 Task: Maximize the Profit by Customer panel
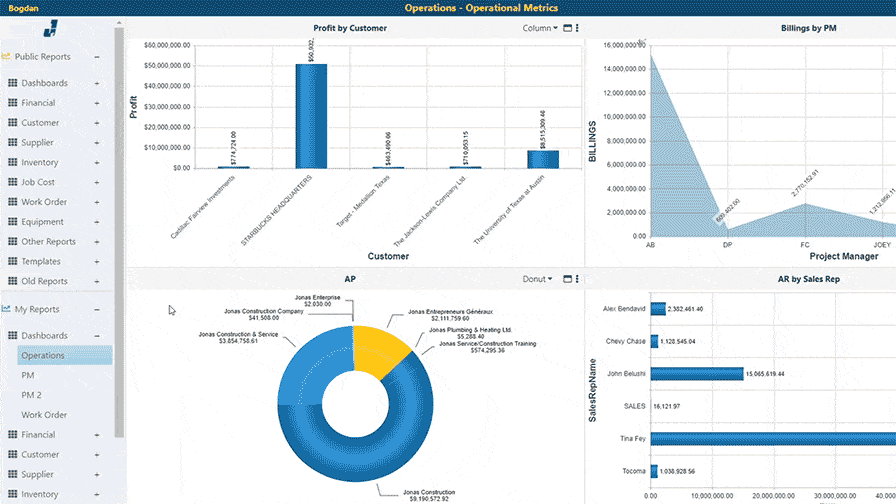point(567,28)
